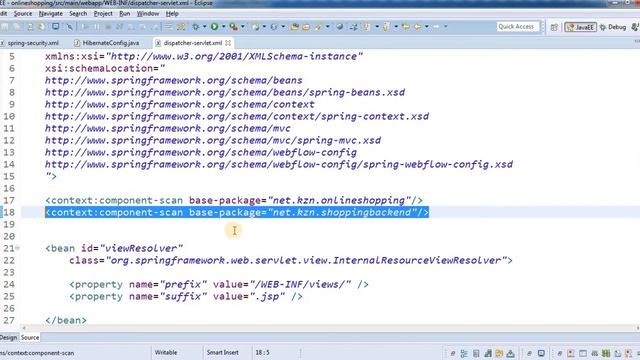Click the Open Task icon next to Open Type
This screenshot has height=360, width=640.
[x=306, y=27]
